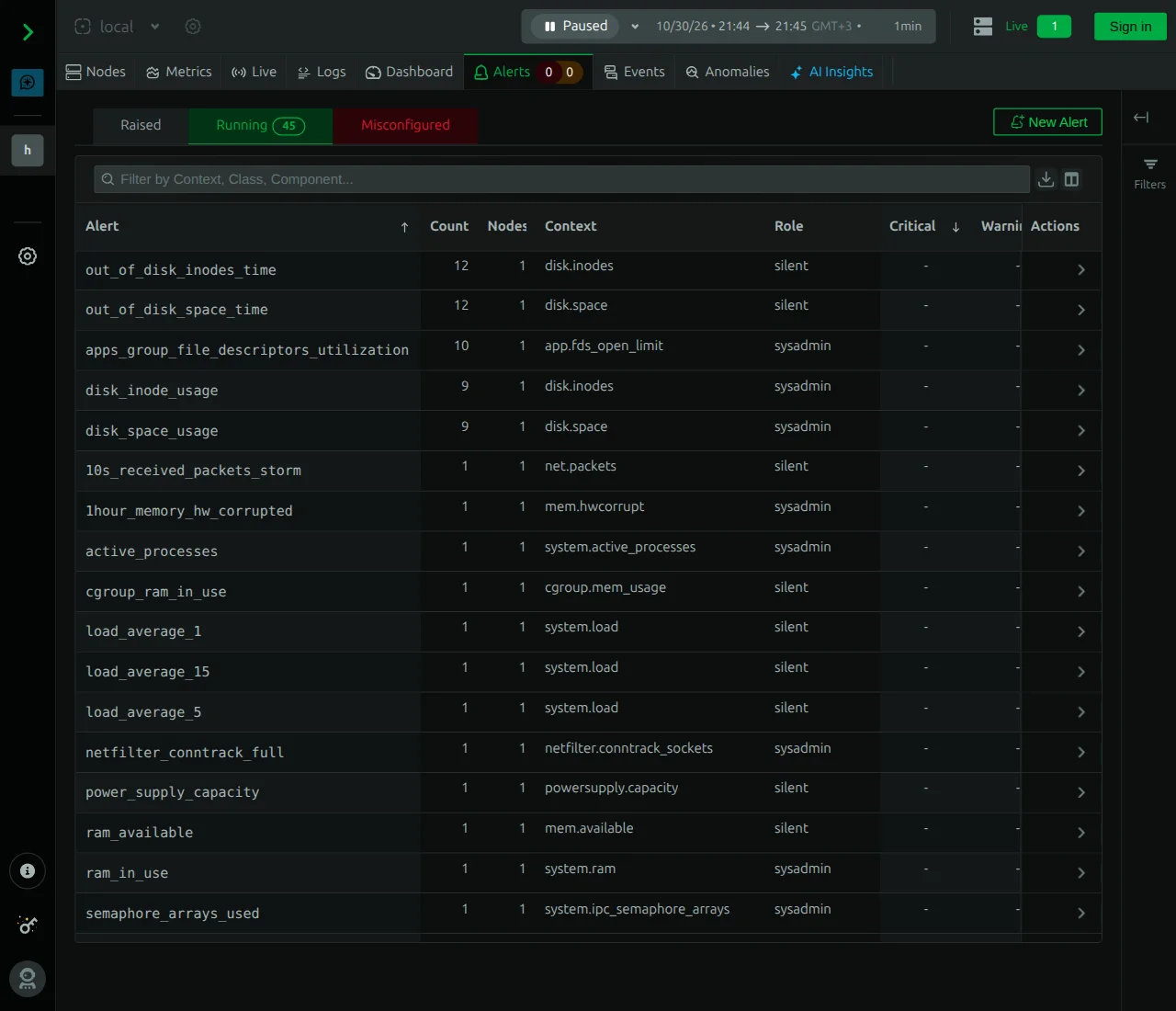
Task: Open the Filters panel
Action: 1149,173
